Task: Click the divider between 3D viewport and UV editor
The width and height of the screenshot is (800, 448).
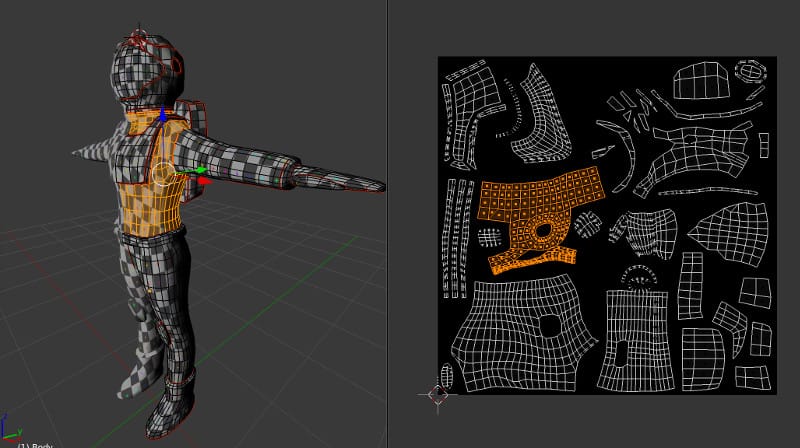Action: [x=387, y=224]
